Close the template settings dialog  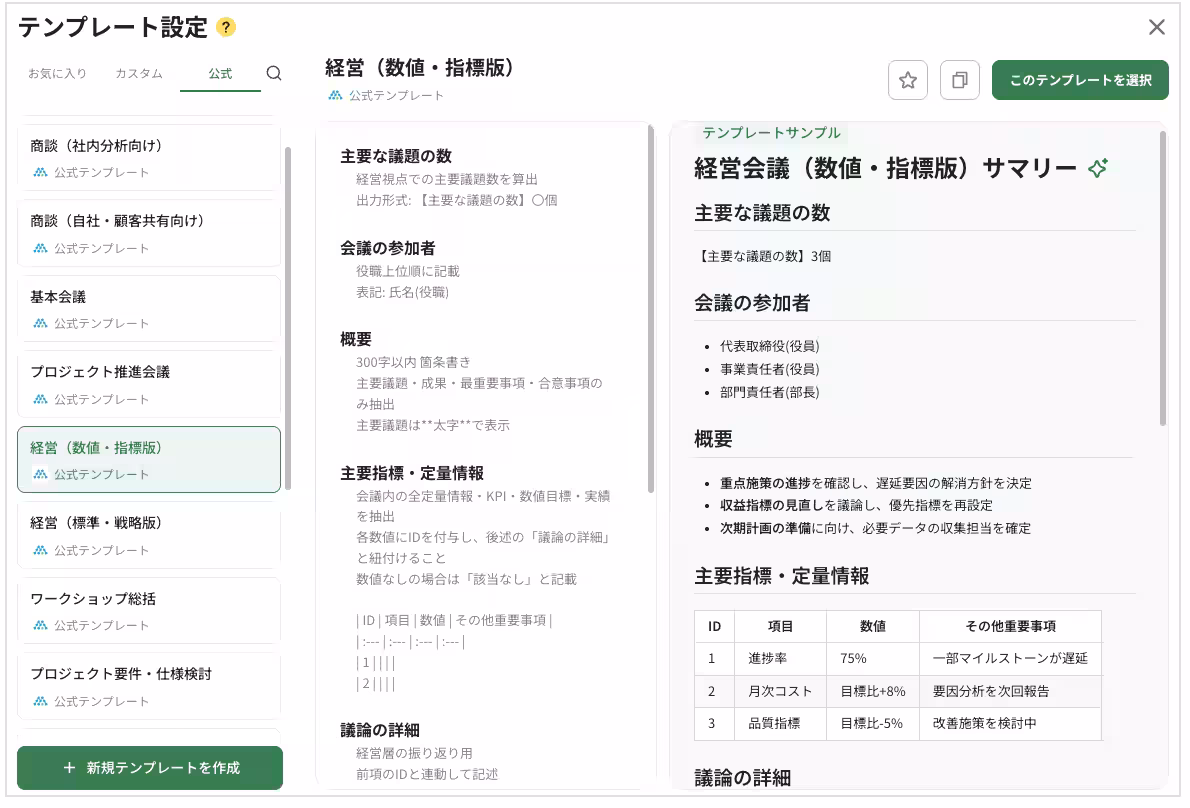pos(1157,28)
